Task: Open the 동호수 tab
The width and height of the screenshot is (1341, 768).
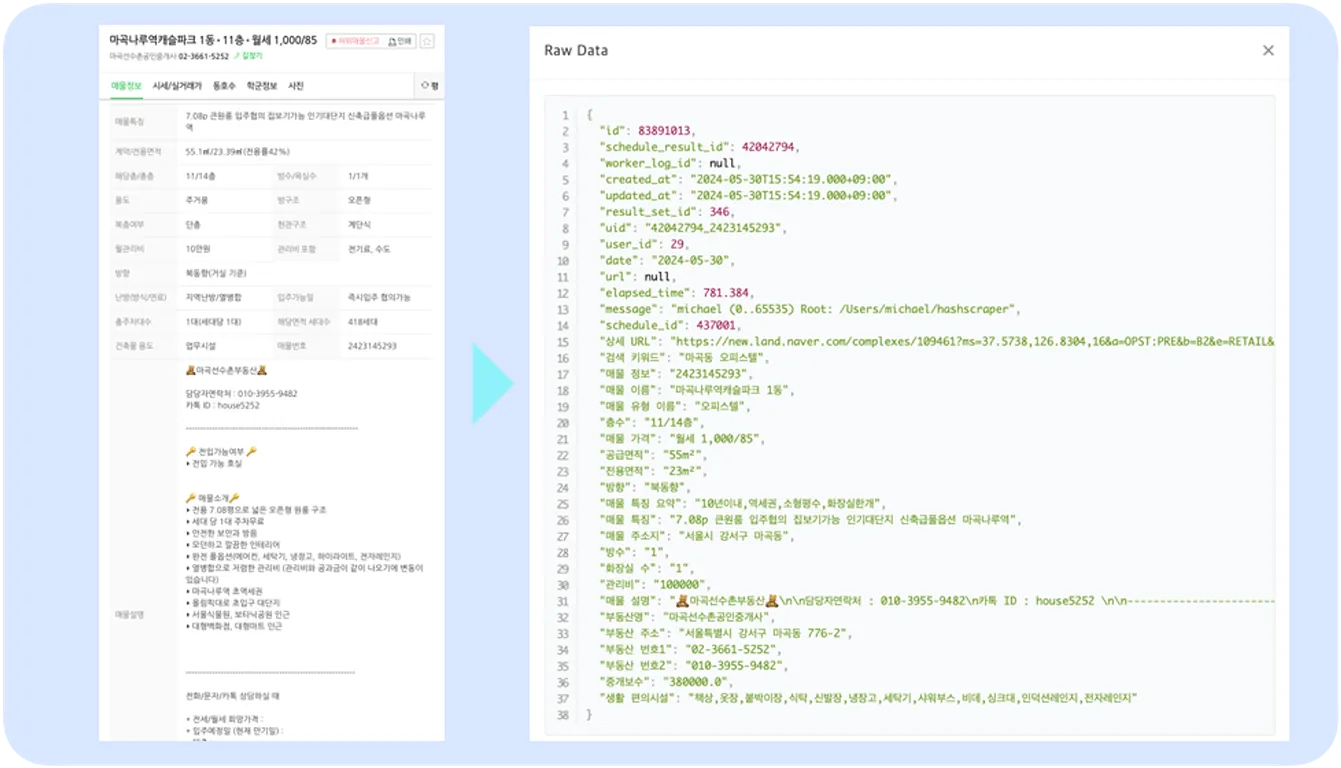Action: tap(224, 86)
